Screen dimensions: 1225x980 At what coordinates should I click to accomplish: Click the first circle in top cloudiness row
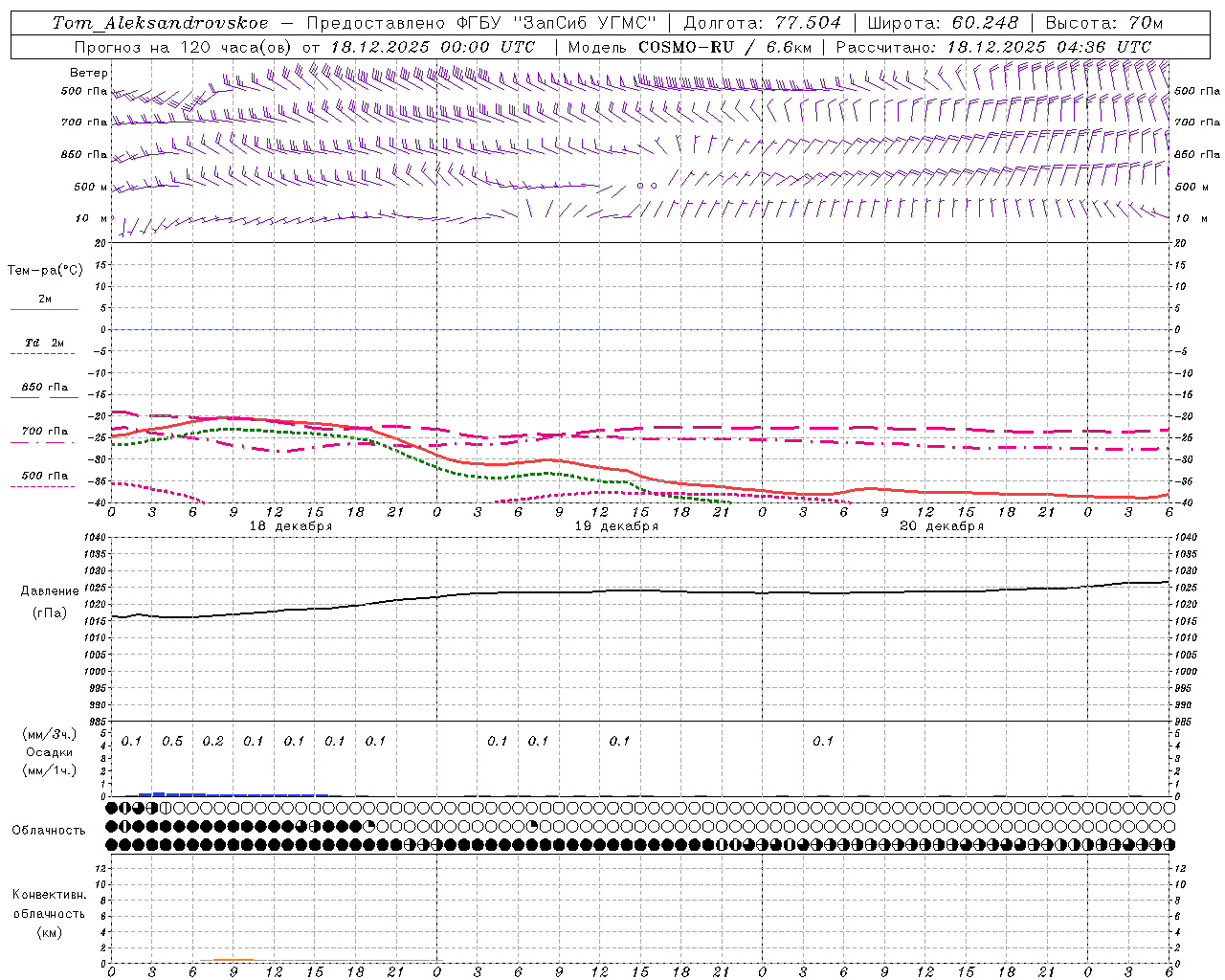point(112,808)
